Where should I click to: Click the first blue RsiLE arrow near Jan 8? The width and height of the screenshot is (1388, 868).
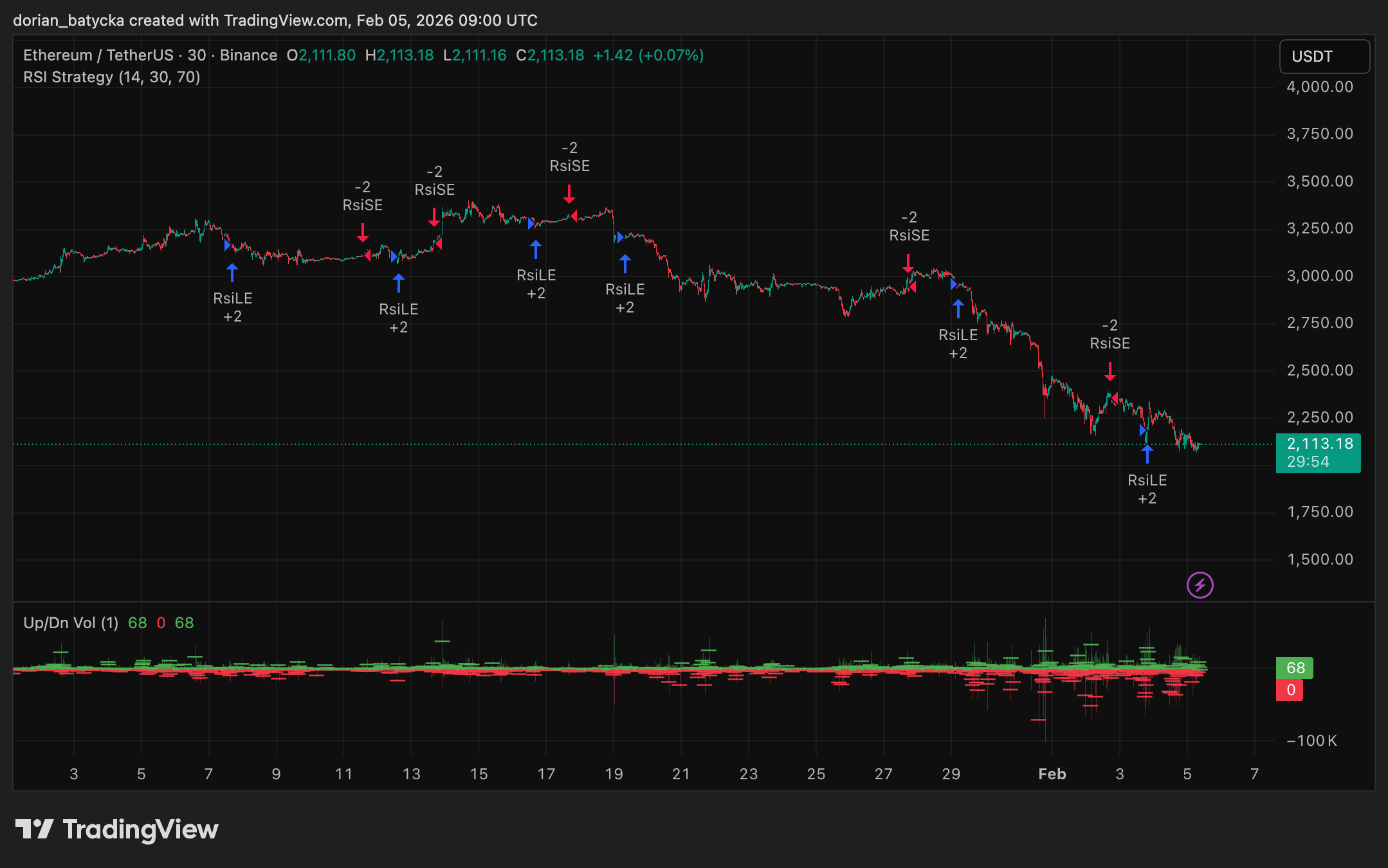pyautogui.click(x=232, y=273)
